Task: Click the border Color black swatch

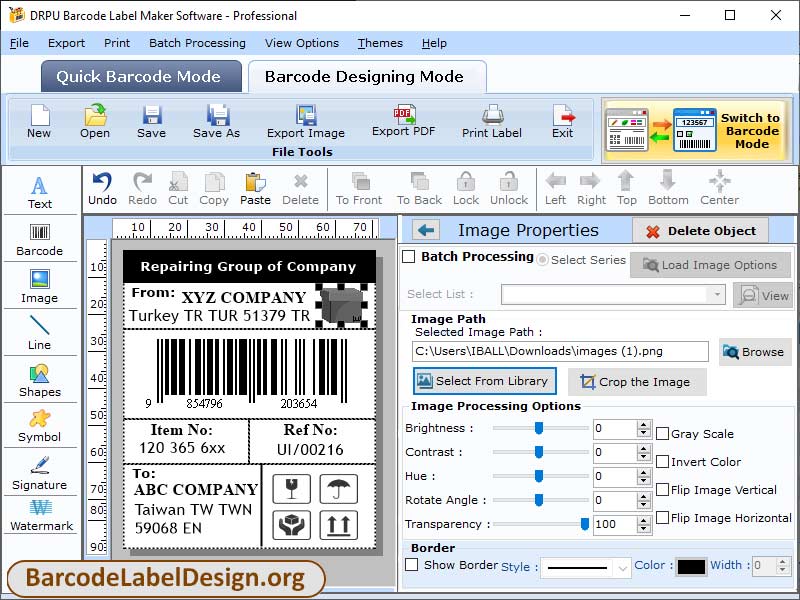Action: tap(691, 566)
